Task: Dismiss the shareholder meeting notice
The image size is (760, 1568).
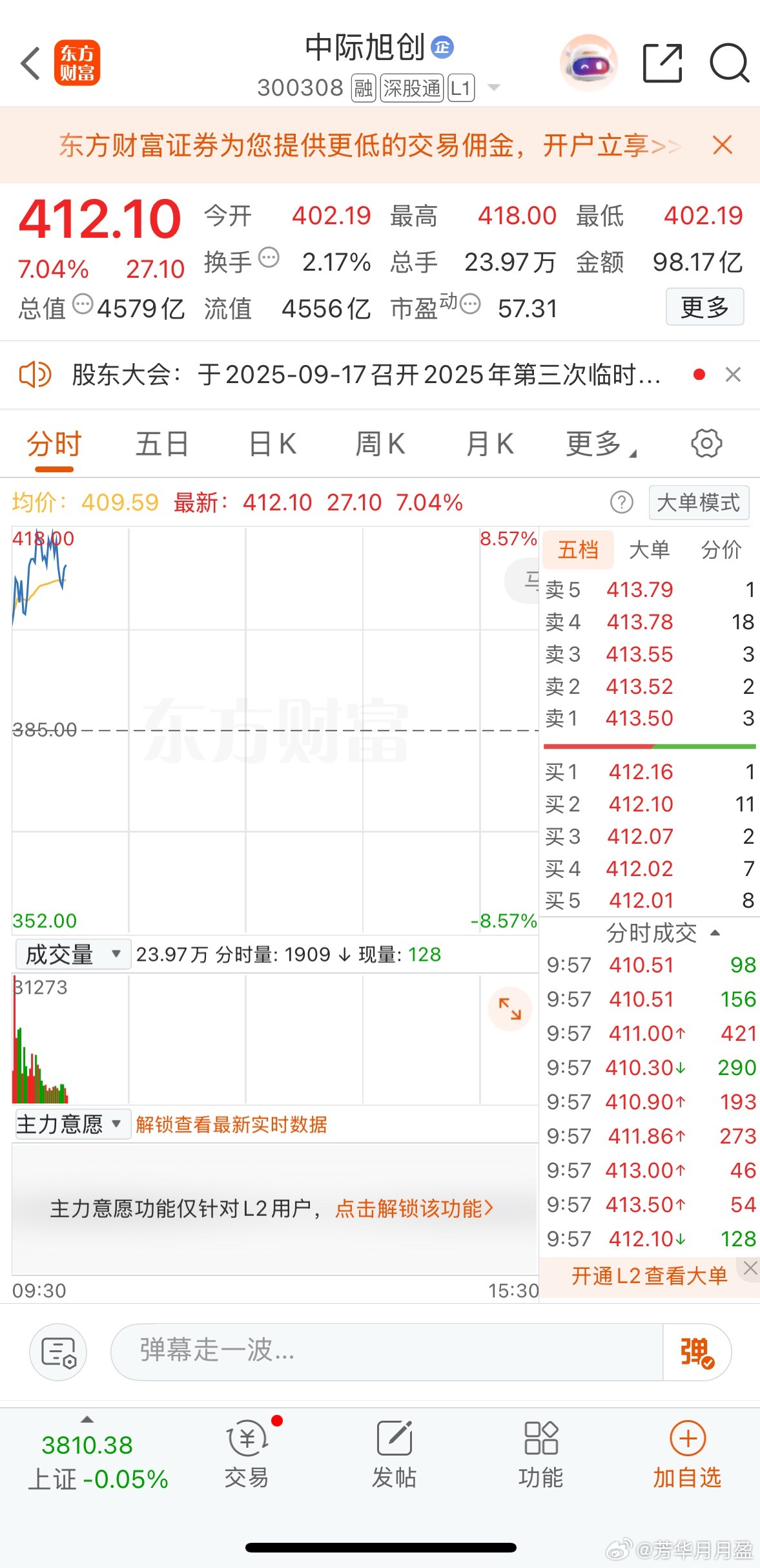Action: point(733,375)
